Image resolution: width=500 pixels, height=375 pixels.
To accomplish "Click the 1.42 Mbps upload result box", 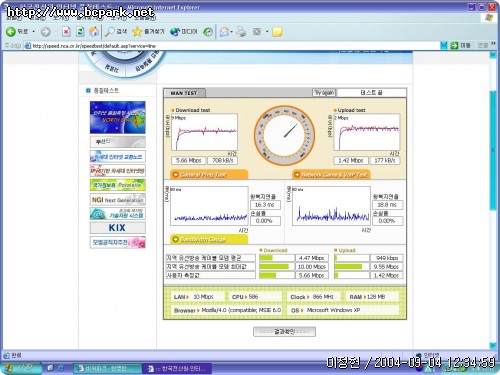I will click(351, 160).
